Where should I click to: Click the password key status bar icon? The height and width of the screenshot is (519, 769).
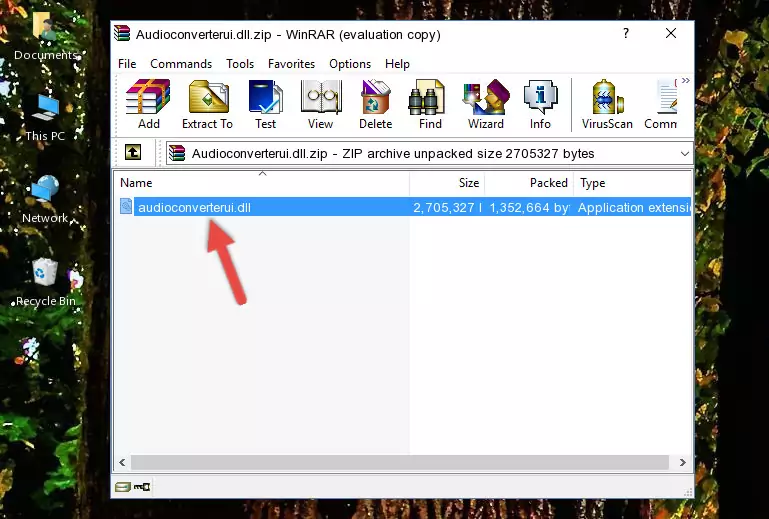(142, 487)
